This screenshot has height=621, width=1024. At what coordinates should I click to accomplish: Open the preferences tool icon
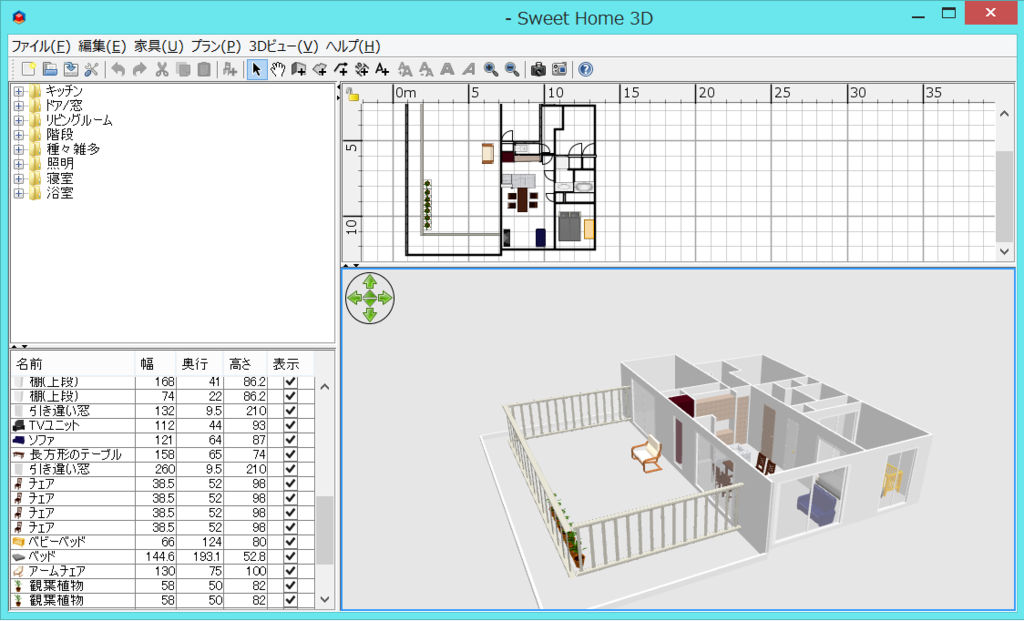(91, 69)
